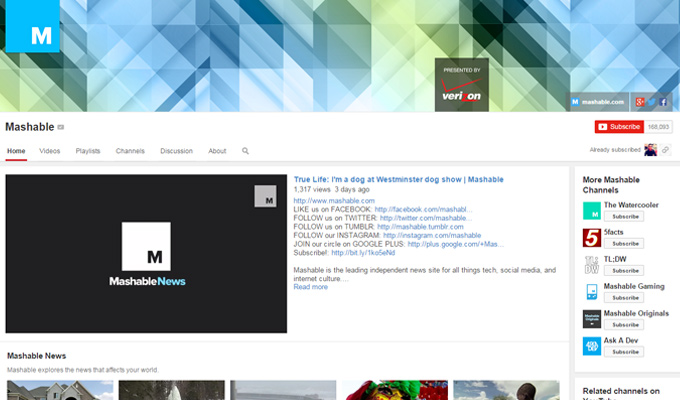
Task: Click the Mashable Gaming channel name
Action: coord(634,286)
